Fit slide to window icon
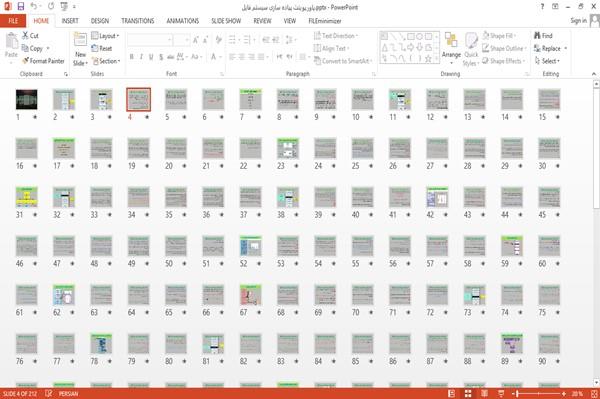 click(594, 394)
